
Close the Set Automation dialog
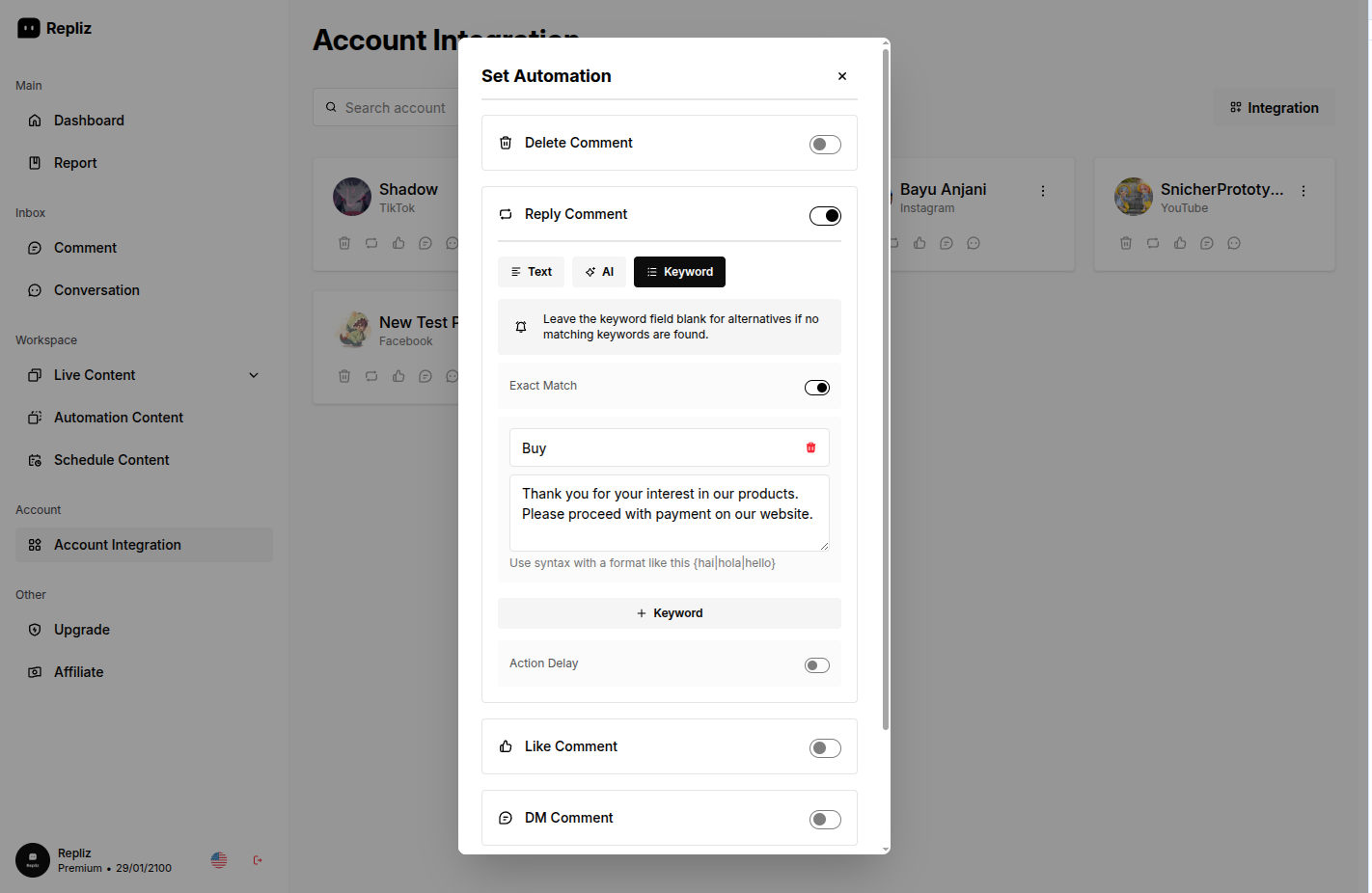[842, 76]
